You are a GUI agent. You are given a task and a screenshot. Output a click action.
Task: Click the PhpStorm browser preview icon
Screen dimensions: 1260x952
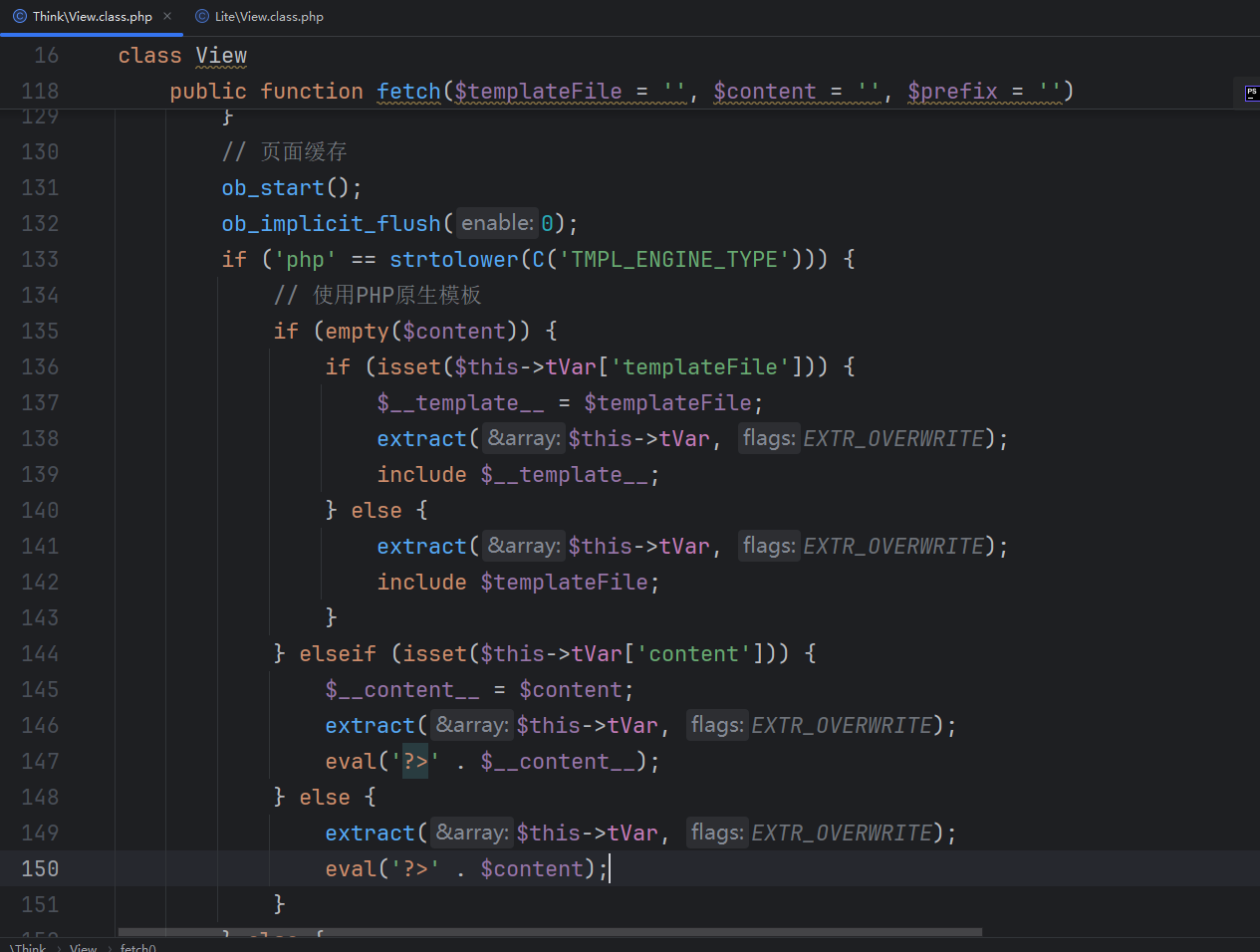click(1251, 93)
